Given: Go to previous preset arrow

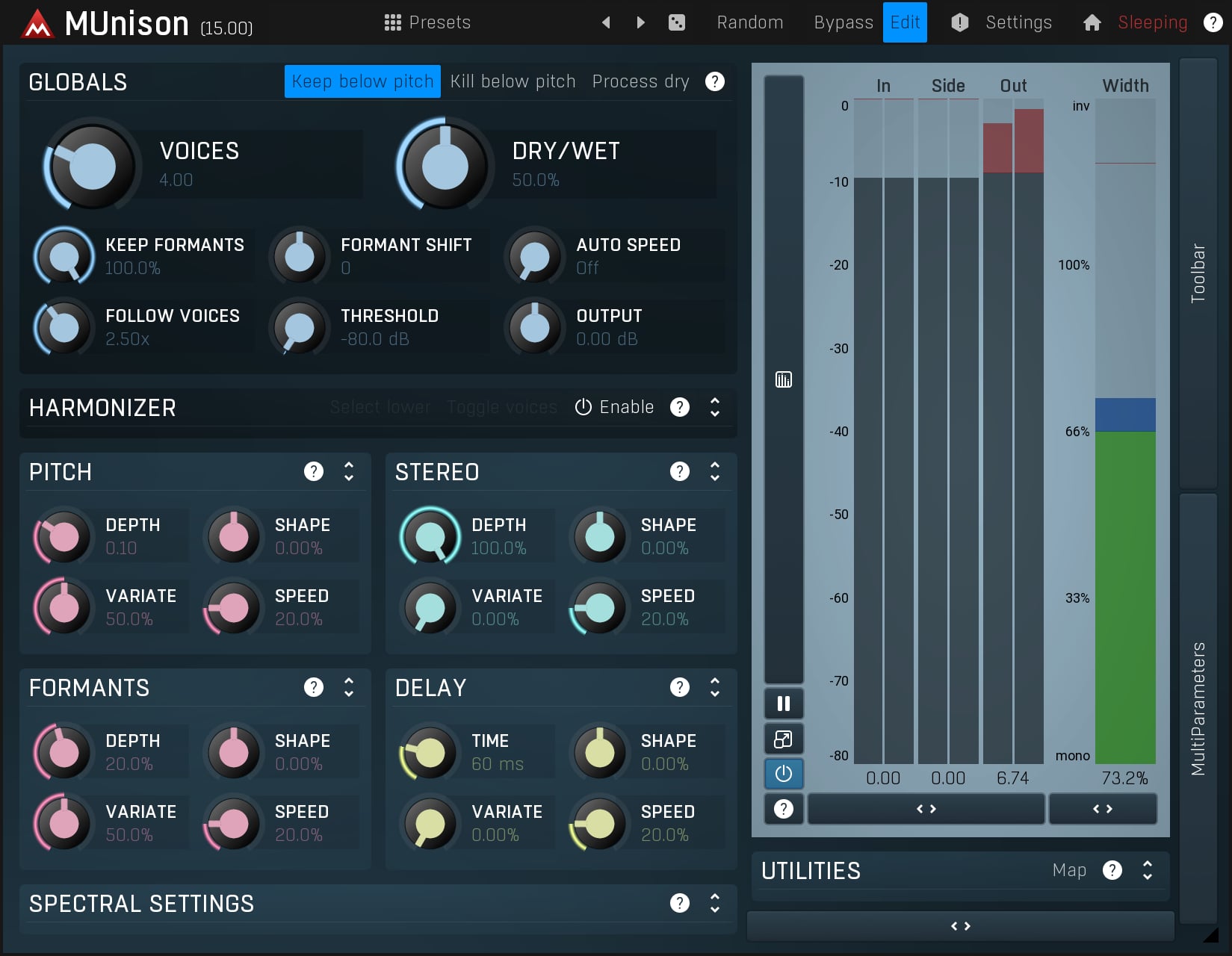Looking at the screenshot, I should click(606, 22).
